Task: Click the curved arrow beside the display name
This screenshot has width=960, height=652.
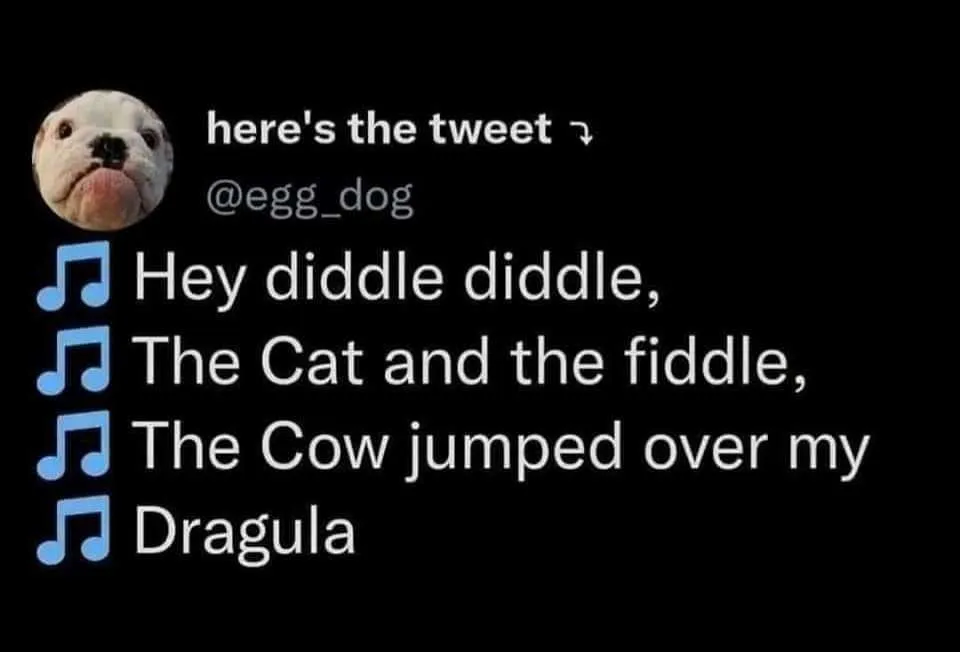Action: coord(581,135)
